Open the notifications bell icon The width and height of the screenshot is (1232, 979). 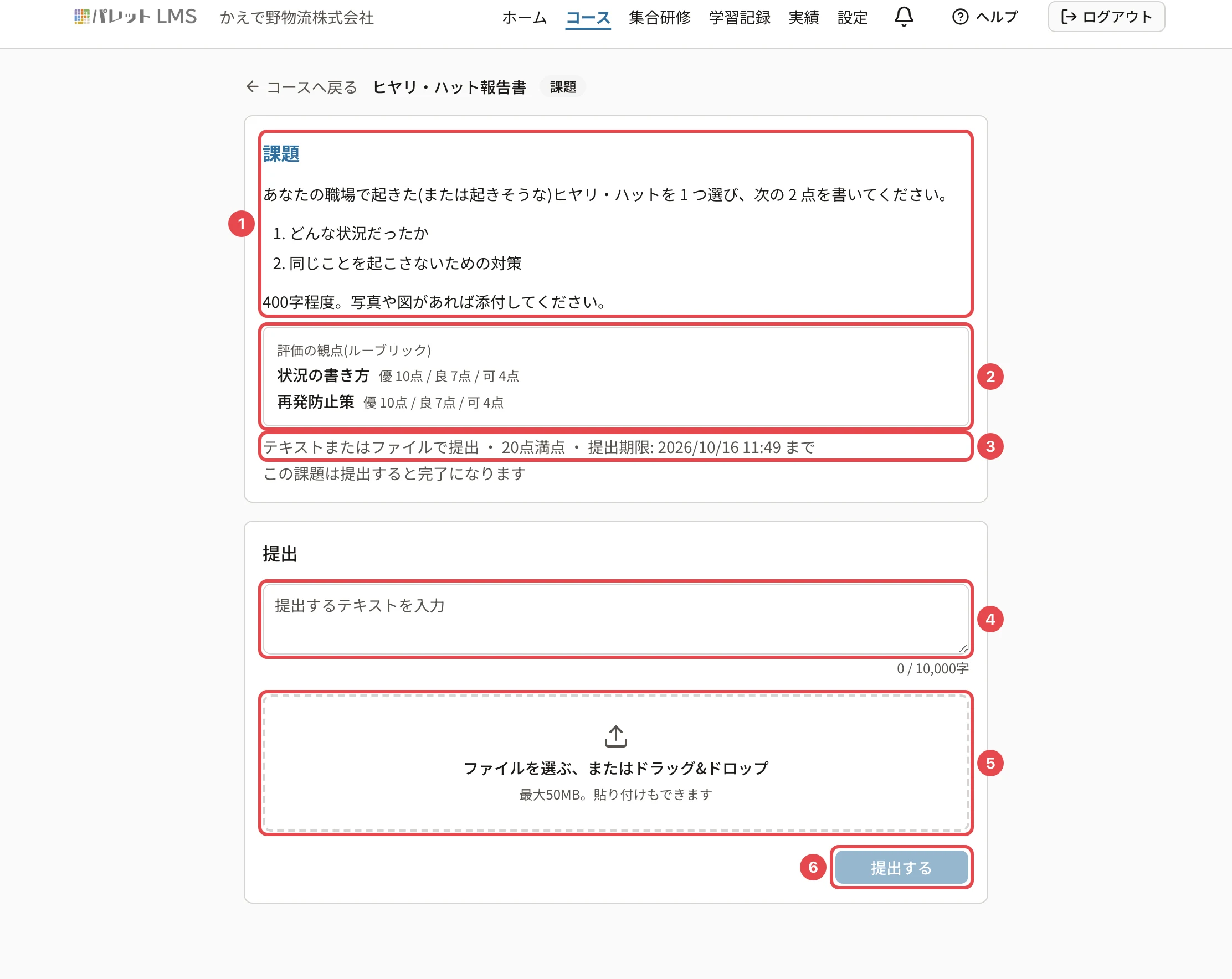tap(904, 17)
